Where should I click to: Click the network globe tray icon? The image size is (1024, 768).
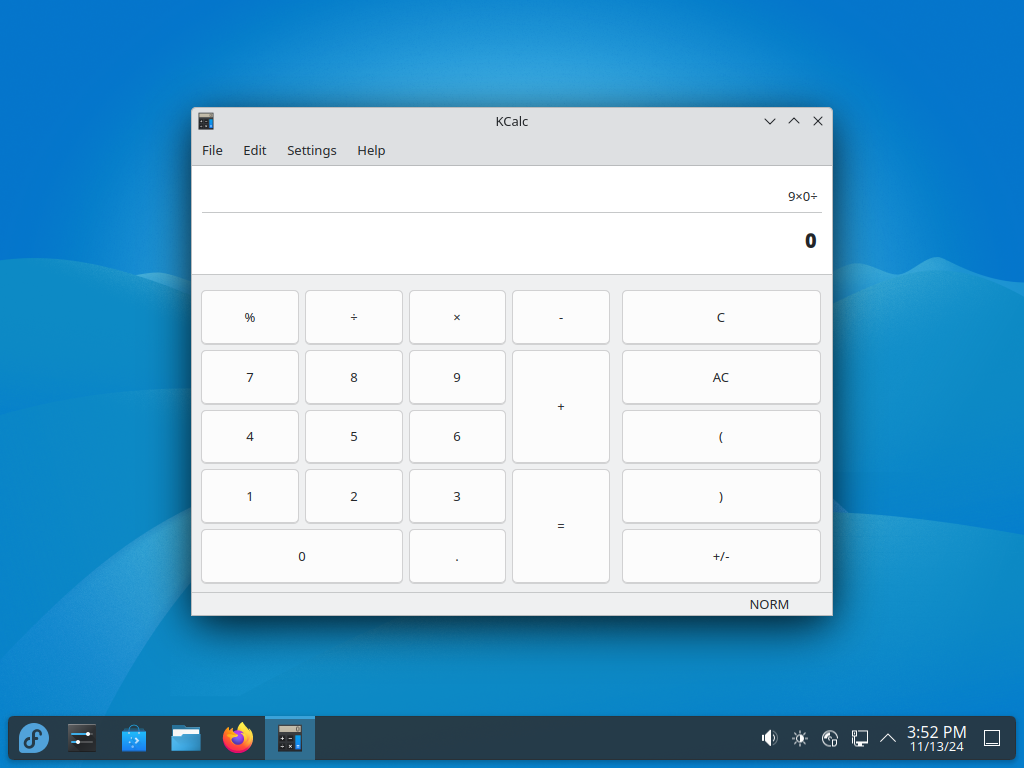829,739
